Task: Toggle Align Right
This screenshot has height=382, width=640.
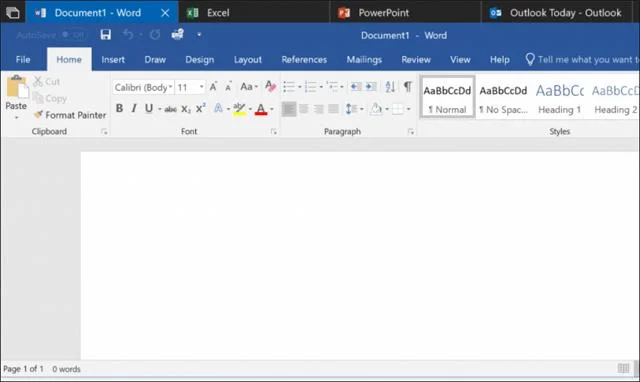Action: click(x=318, y=109)
